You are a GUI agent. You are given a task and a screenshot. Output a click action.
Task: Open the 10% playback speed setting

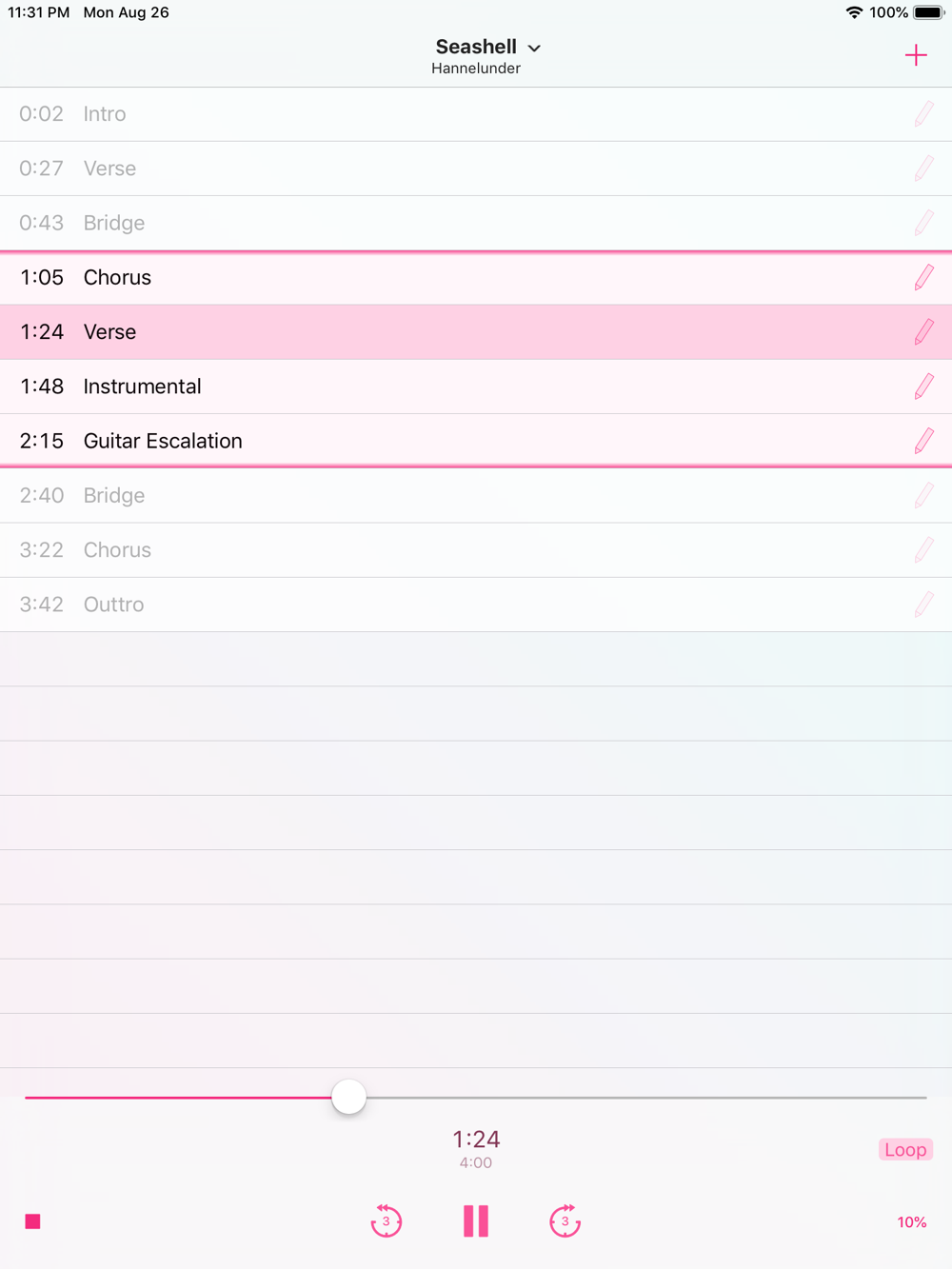pyautogui.click(x=912, y=1222)
